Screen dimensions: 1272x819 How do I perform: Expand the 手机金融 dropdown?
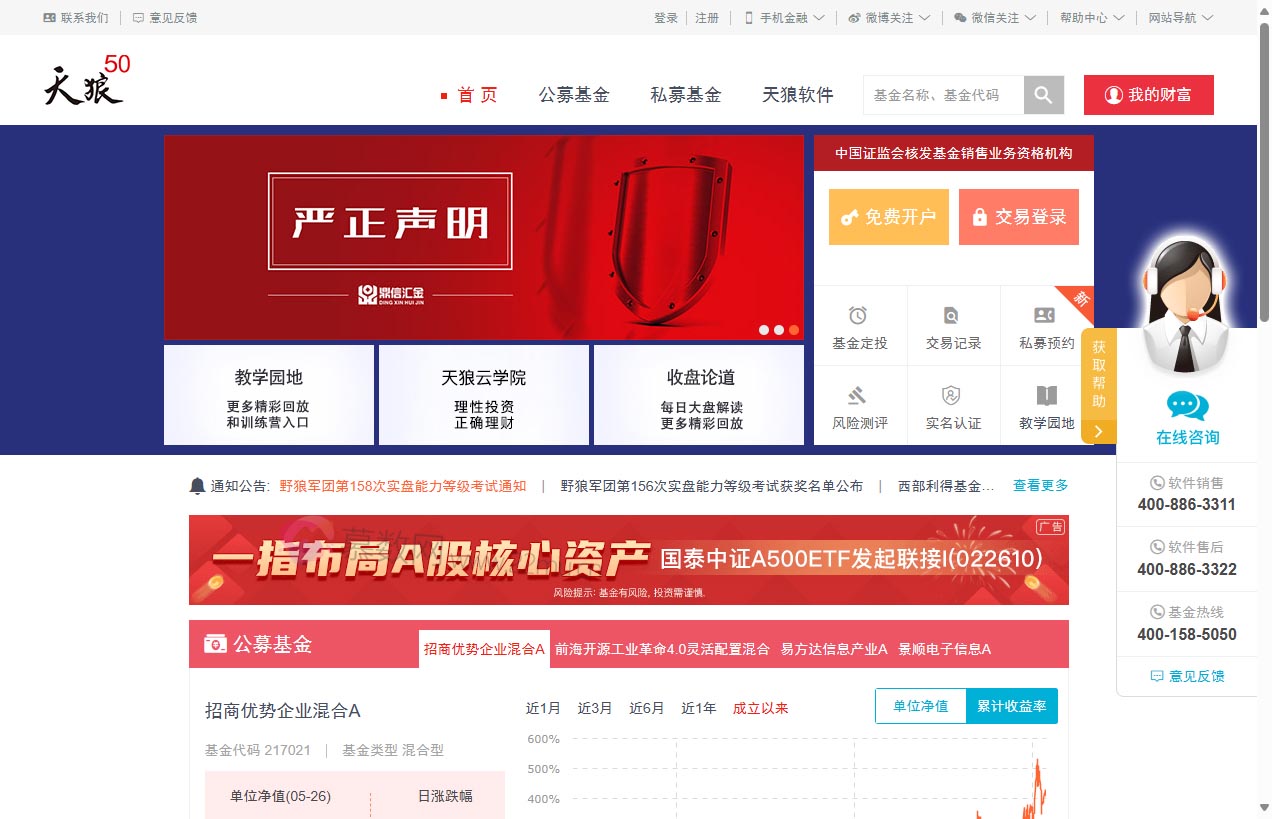[785, 17]
